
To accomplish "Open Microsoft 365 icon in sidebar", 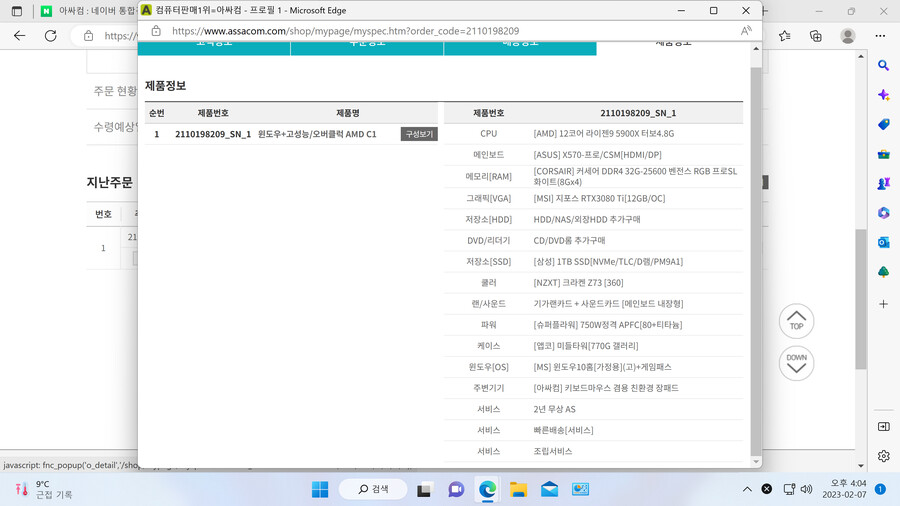I will pyautogui.click(x=883, y=213).
